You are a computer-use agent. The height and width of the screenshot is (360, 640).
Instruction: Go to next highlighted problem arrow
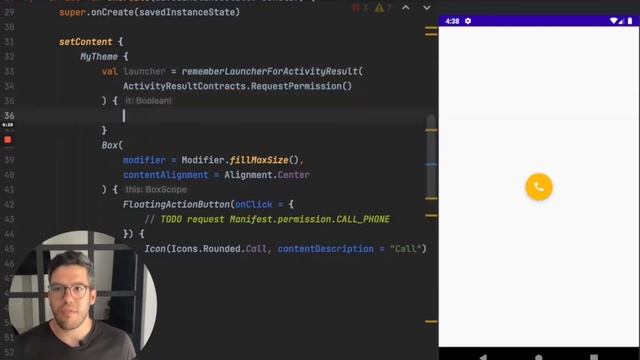pyautogui.click(x=427, y=7)
